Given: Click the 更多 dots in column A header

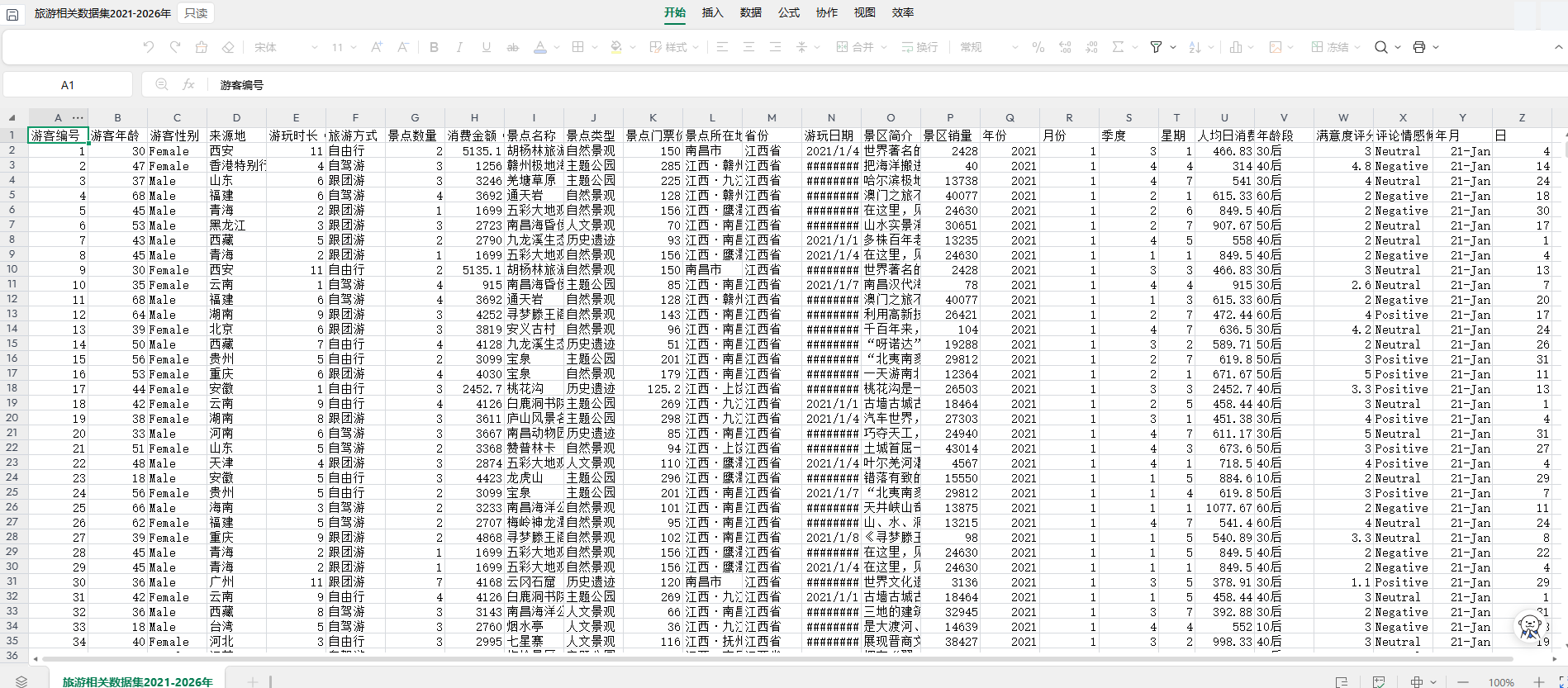Looking at the screenshot, I should [x=78, y=118].
